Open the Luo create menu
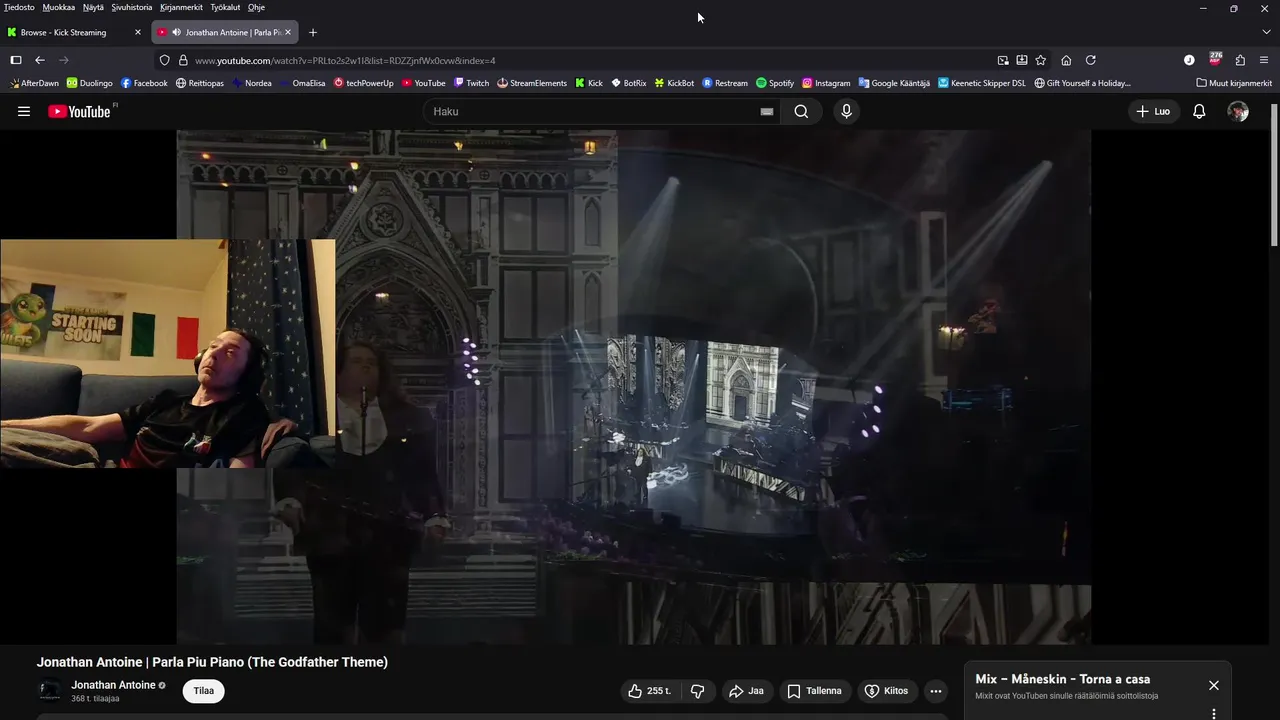 coord(1153,111)
